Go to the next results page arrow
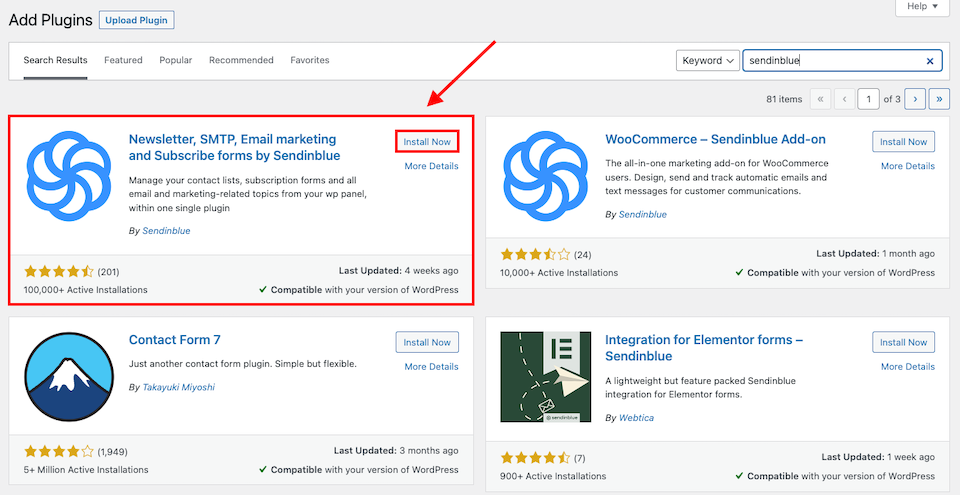Viewport: 960px width, 495px height. click(x=915, y=99)
